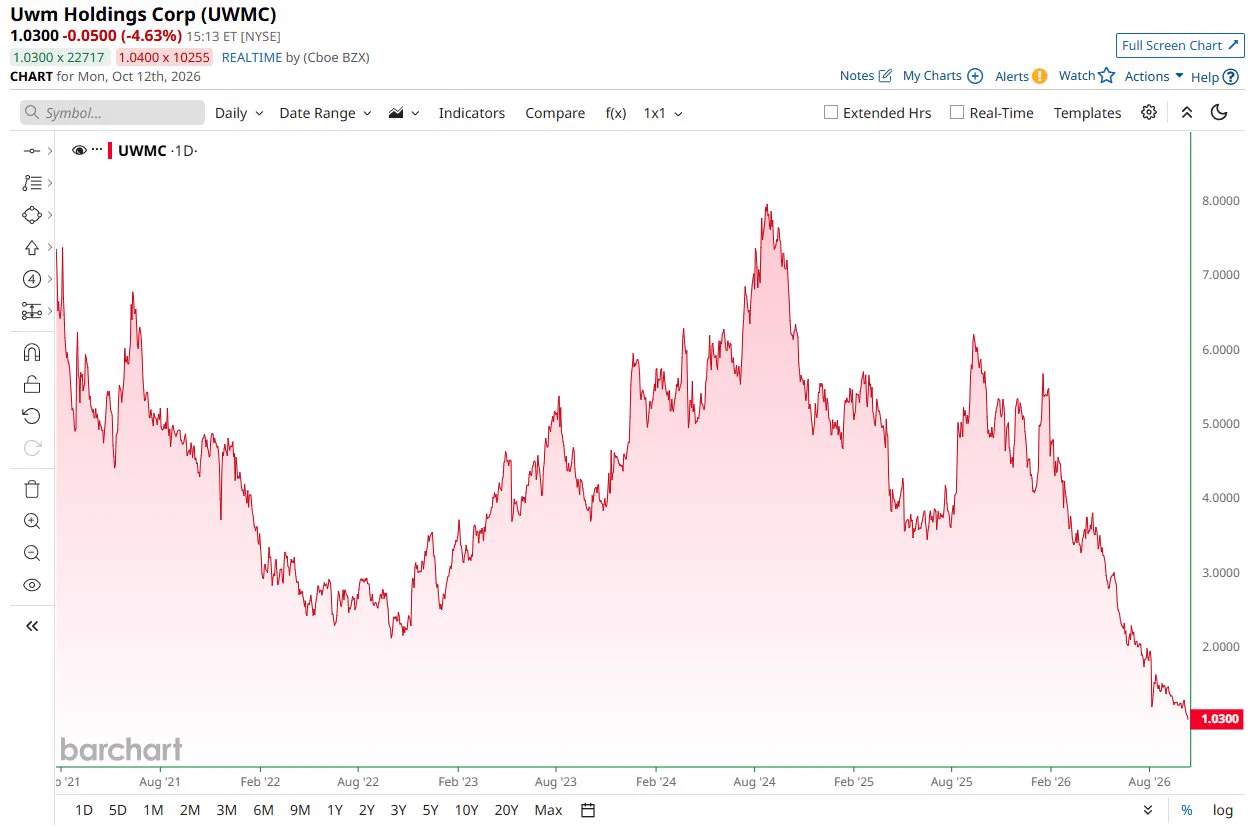This screenshot has width=1256, height=827.
Task: Select the 5D time range
Action: [x=118, y=810]
